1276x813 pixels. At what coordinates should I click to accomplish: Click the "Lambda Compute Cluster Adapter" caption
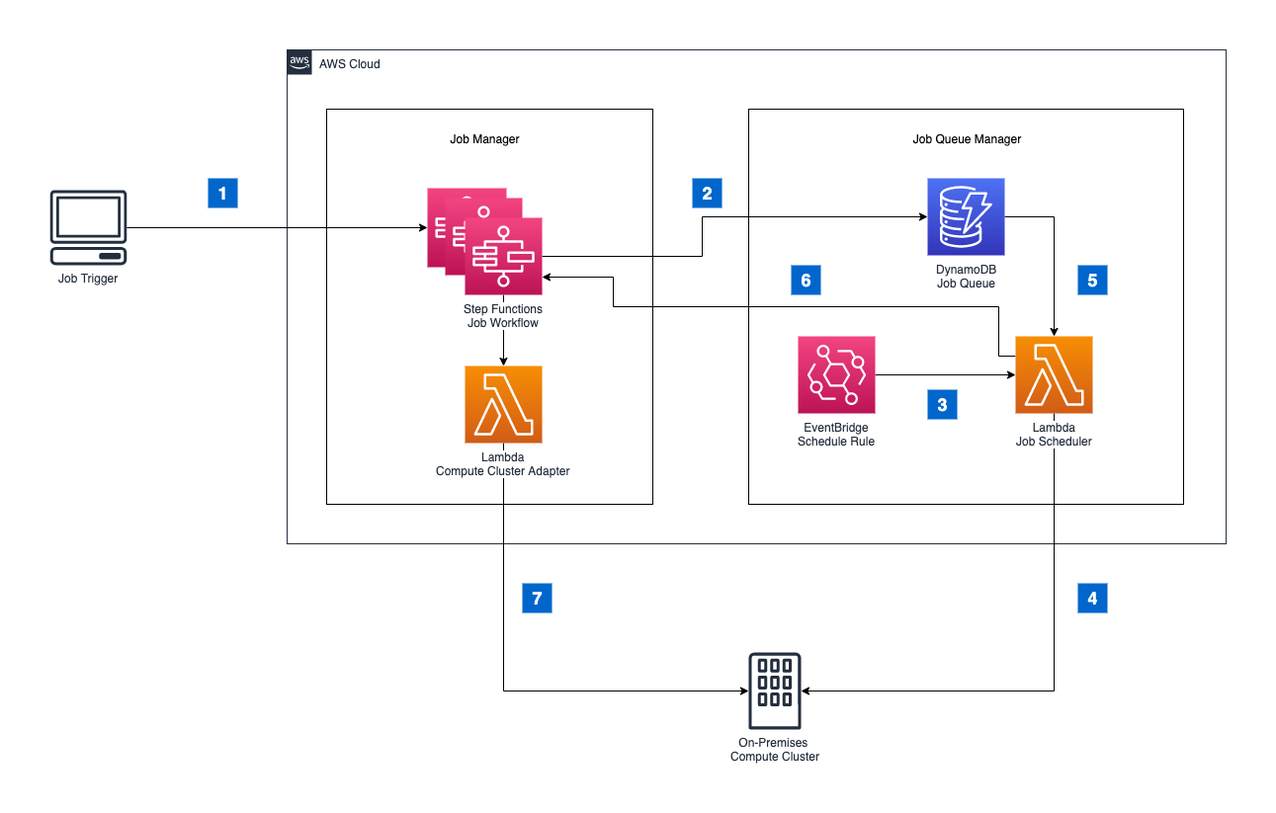click(503, 464)
